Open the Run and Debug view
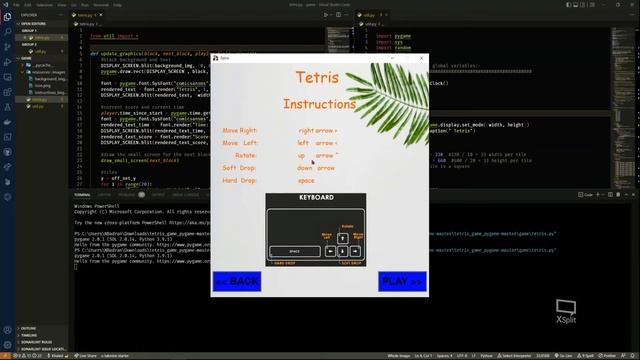This screenshot has width=640, height=360. [x=7, y=62]
